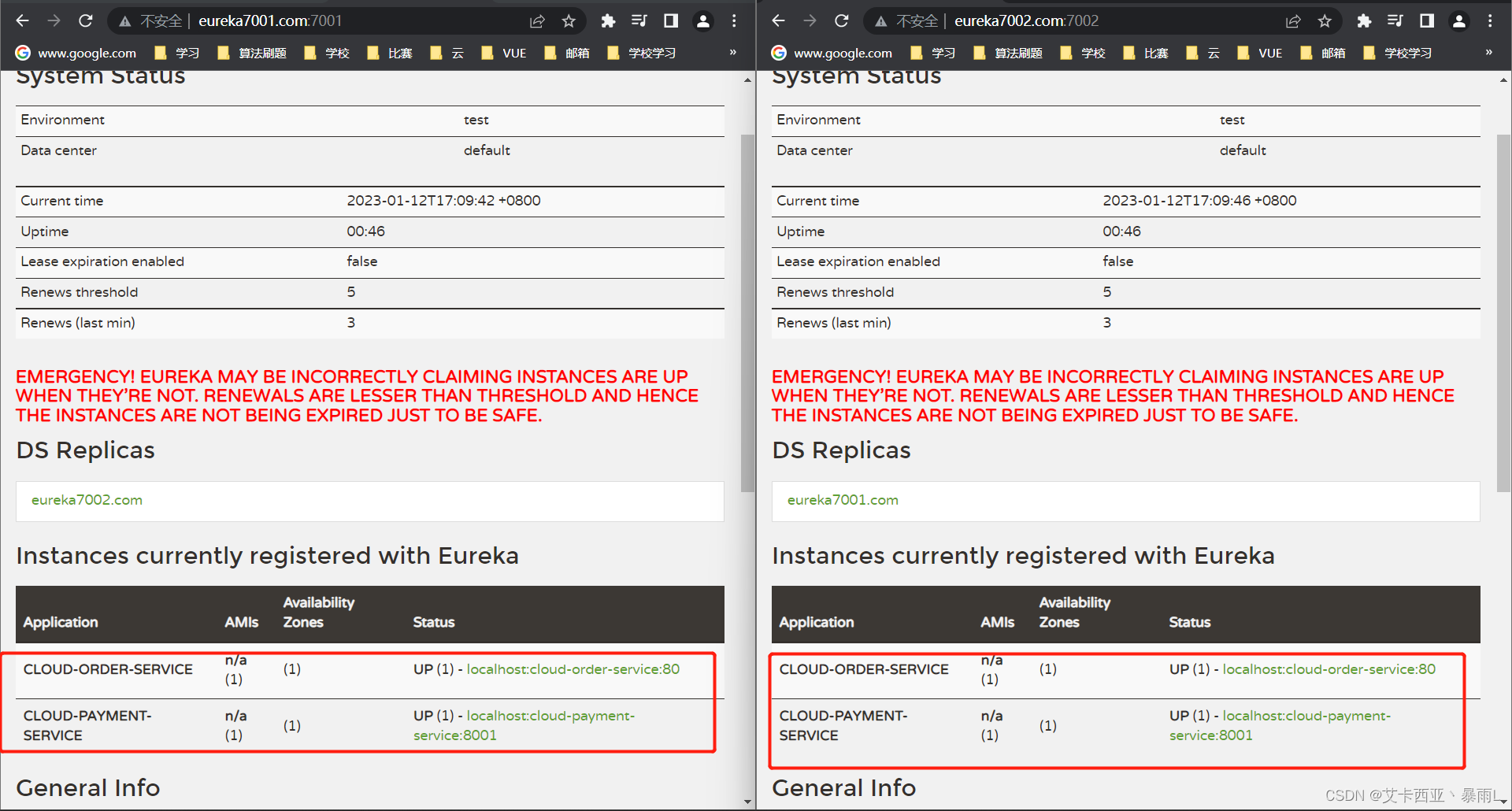Open www.google.com bookmark in the left window
Image resolution: width=1512 pixels, height=811 pixels.
tap(76, 53)
